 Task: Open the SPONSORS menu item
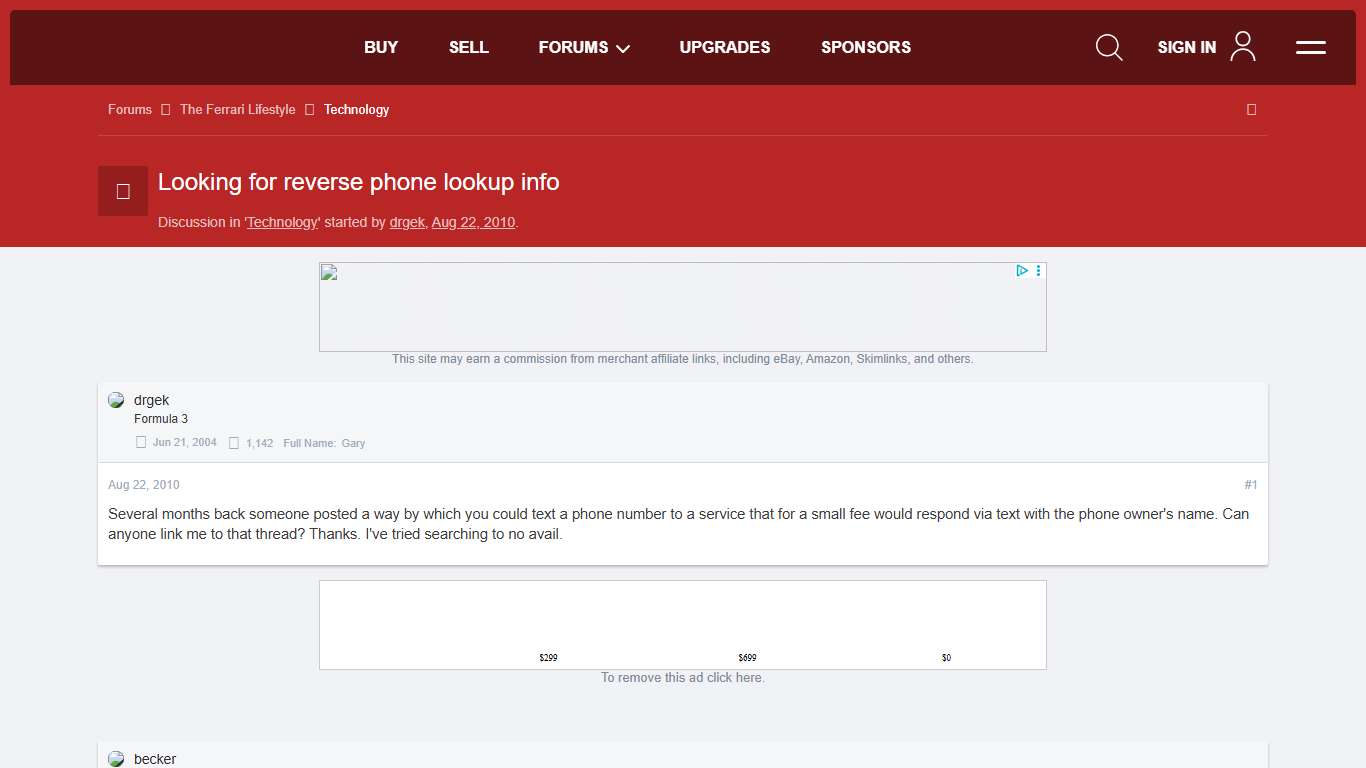point(866,47)
